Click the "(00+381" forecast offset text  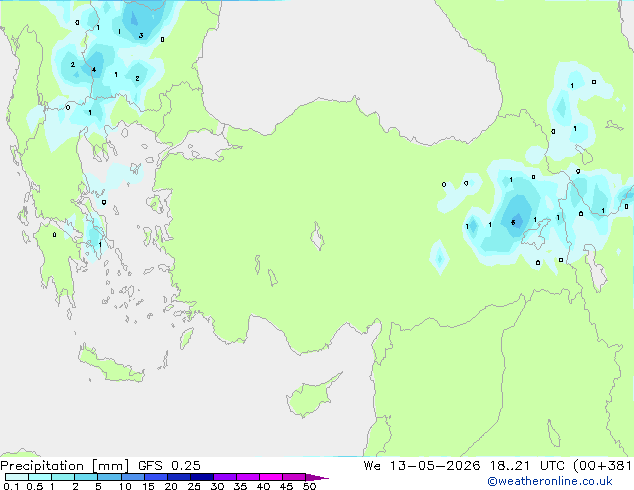coord(602,466)
